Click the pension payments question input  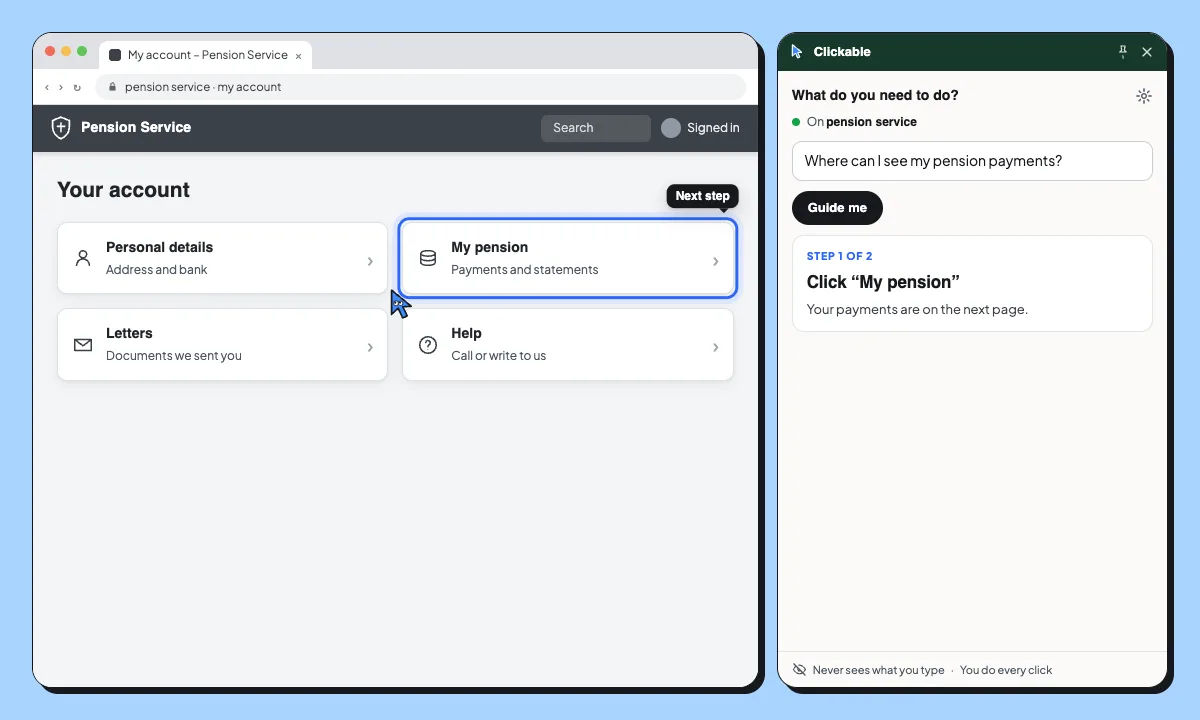click(x=972, y=161)
